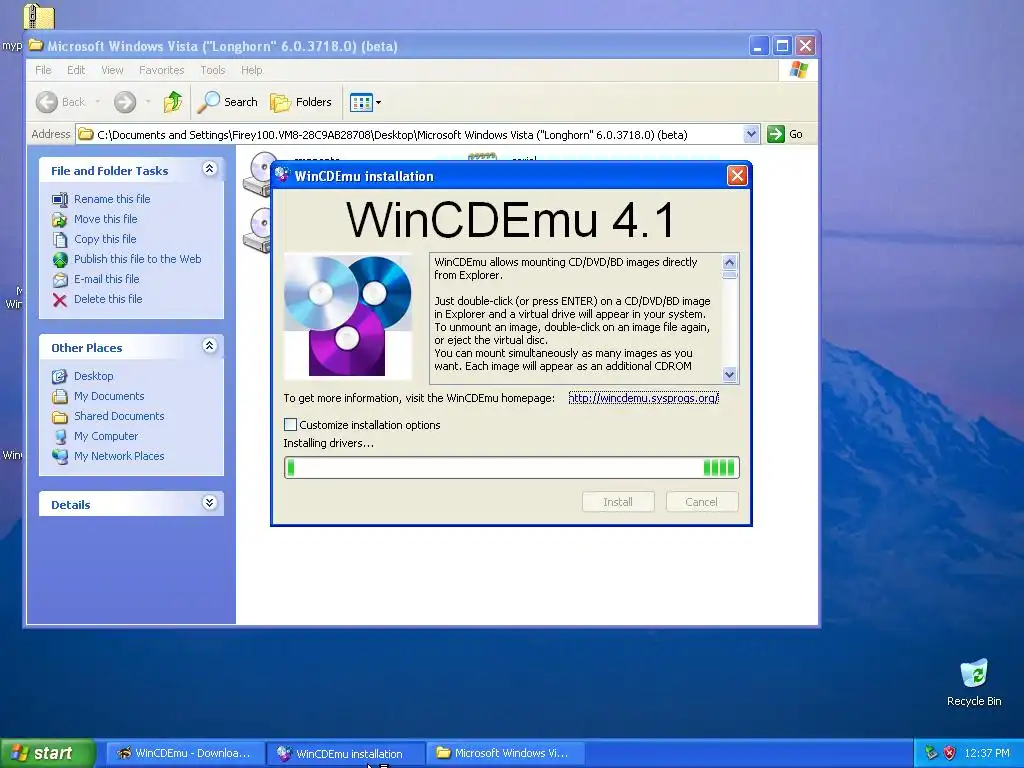1024x768 pixels.
Task: Open the Favorites menu
Action: click(161, 70)
